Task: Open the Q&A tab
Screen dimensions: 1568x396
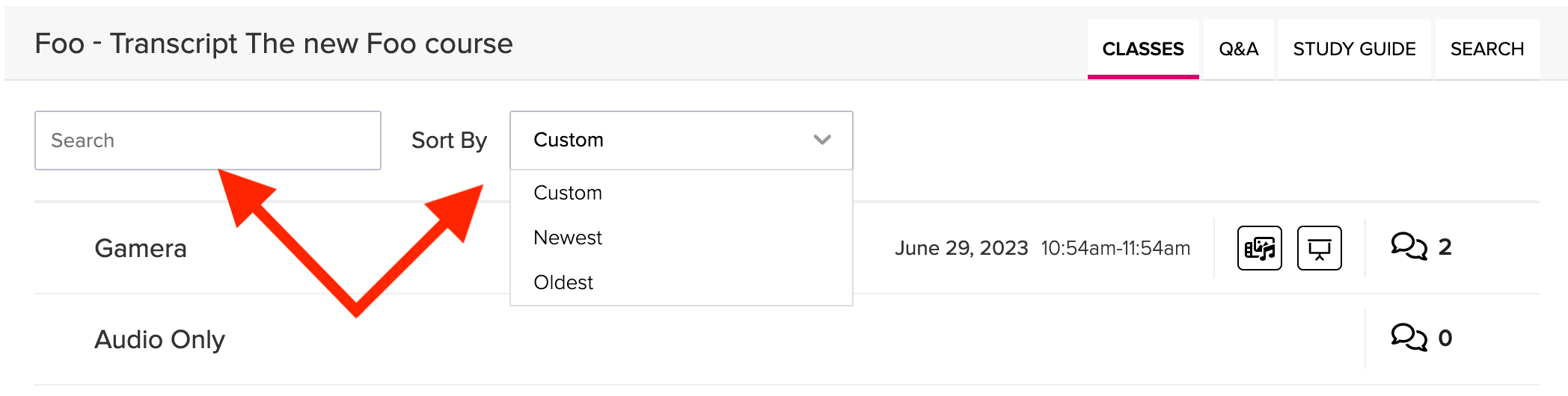Action: (1238, 49)
